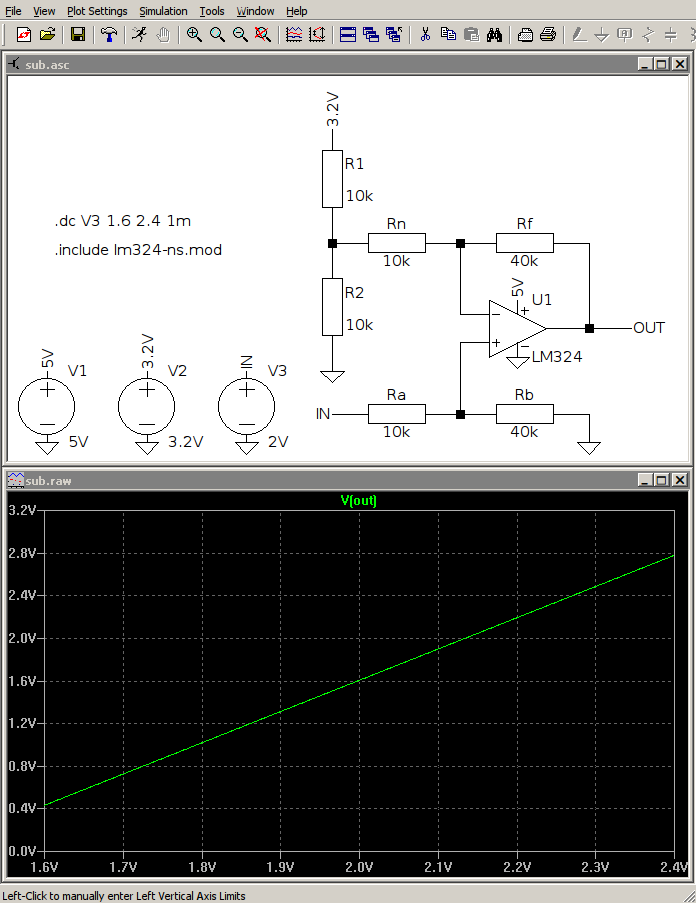Click the OUT net label
This screenshot has width=696, height=903.
coord(649,328)
